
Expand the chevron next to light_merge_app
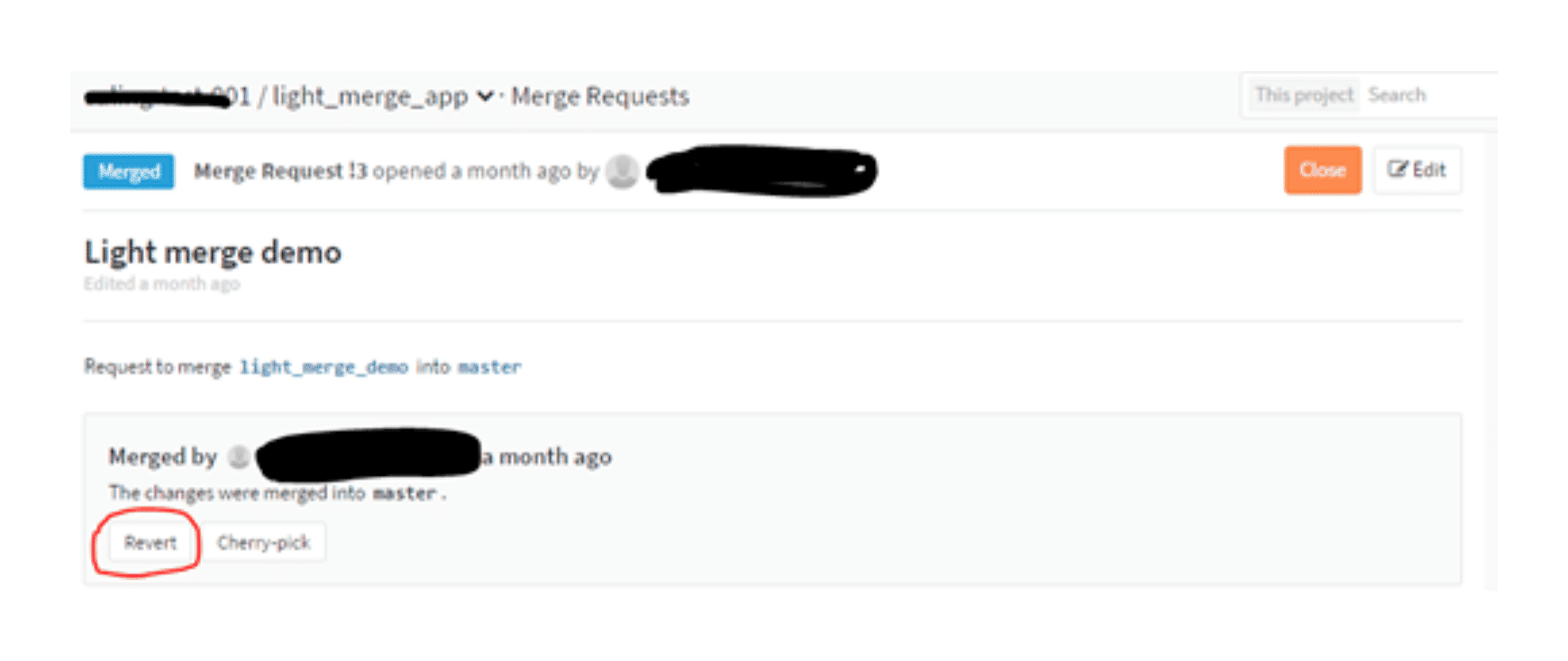485,96
